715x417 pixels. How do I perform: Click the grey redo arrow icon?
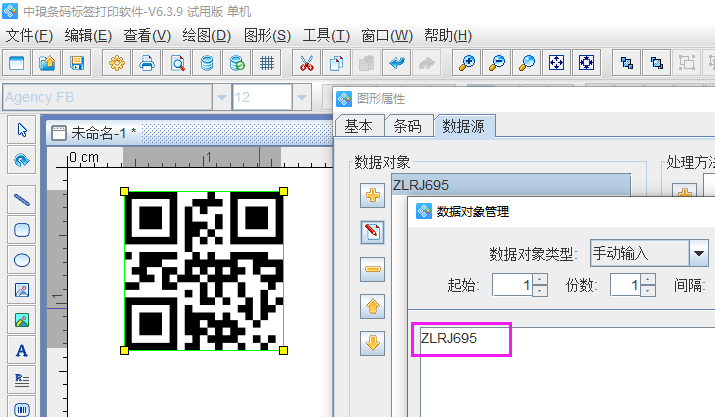(427, 63)
